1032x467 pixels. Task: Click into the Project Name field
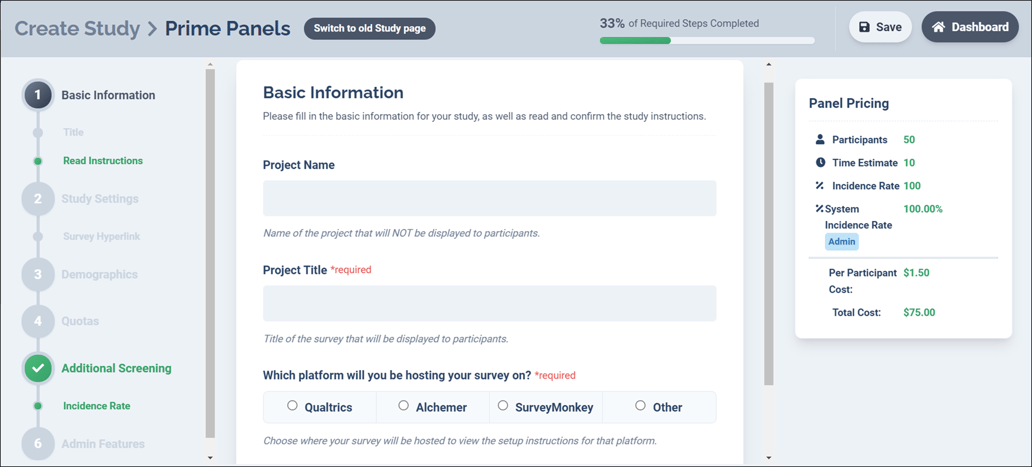(x=489, y=198)
